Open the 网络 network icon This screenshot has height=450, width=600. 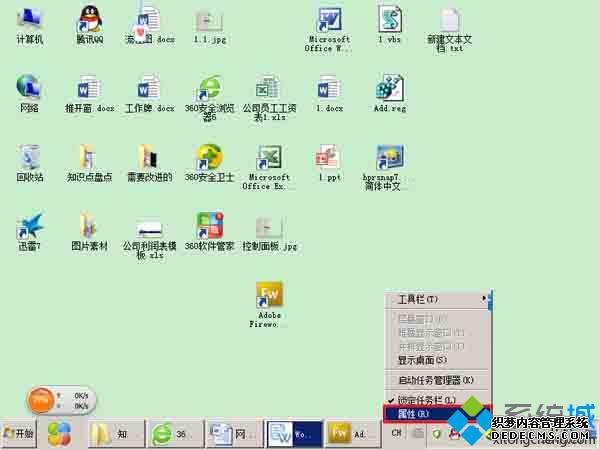pyautogui.click(x=30, y=89)
